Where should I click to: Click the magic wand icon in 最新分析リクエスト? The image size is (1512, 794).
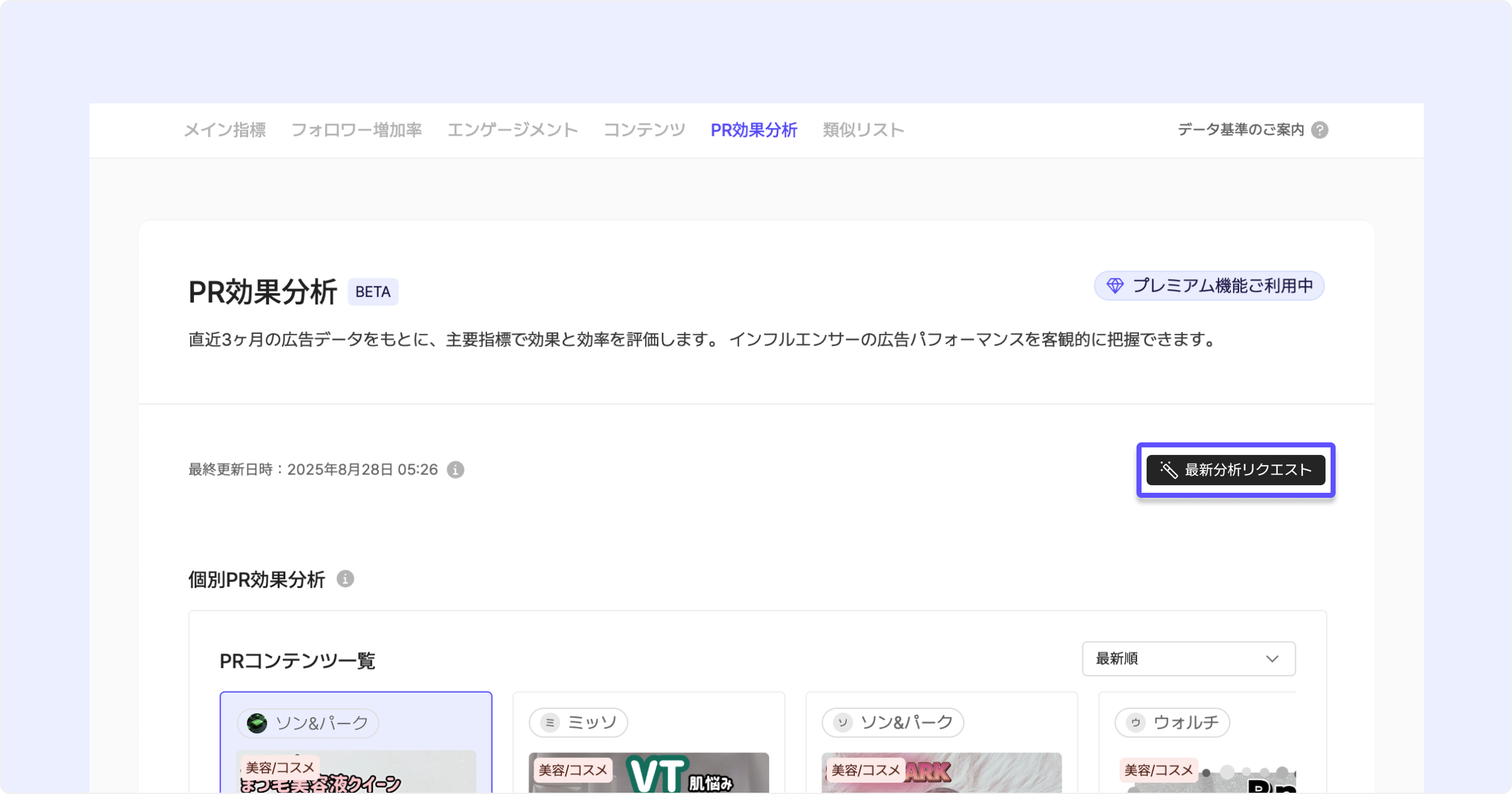[x=1169, y=470]
